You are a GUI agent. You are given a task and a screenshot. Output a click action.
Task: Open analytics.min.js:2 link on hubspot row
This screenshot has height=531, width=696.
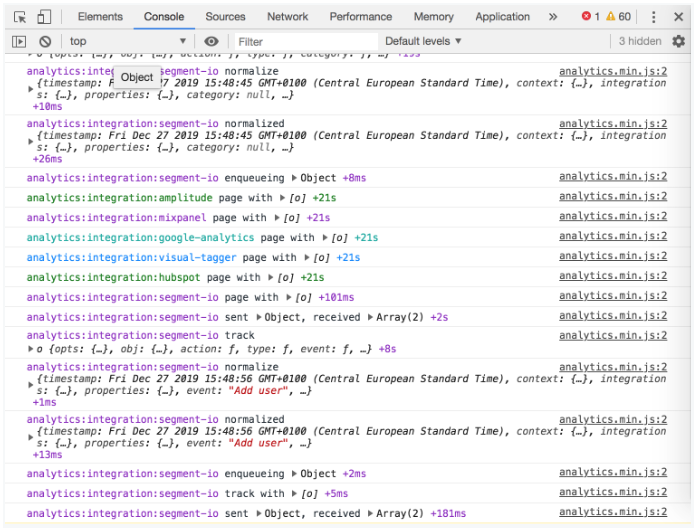pos(612,277)
